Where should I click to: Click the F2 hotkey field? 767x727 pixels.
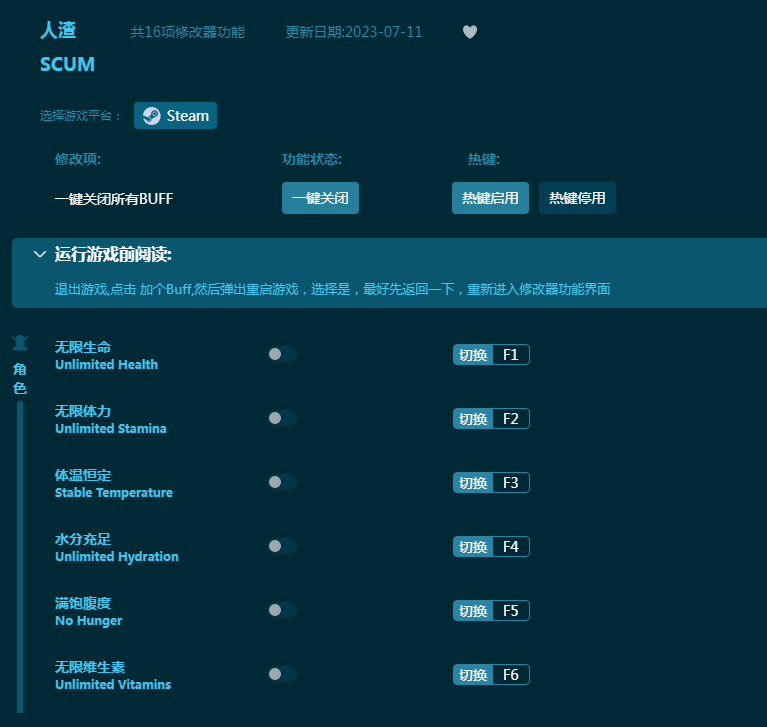pyautogui.click(x=511, y=419)
